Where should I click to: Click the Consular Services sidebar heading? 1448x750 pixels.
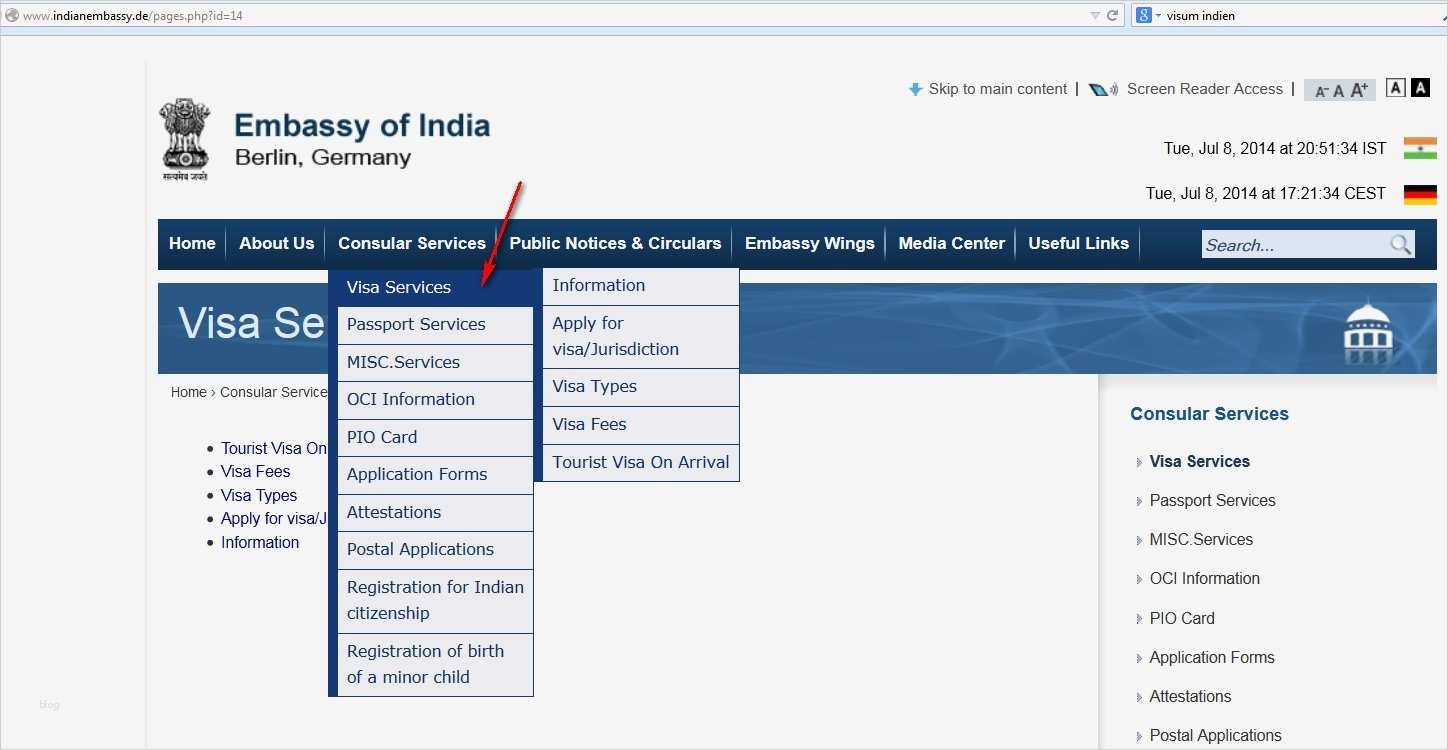[x=1209, y=414]
